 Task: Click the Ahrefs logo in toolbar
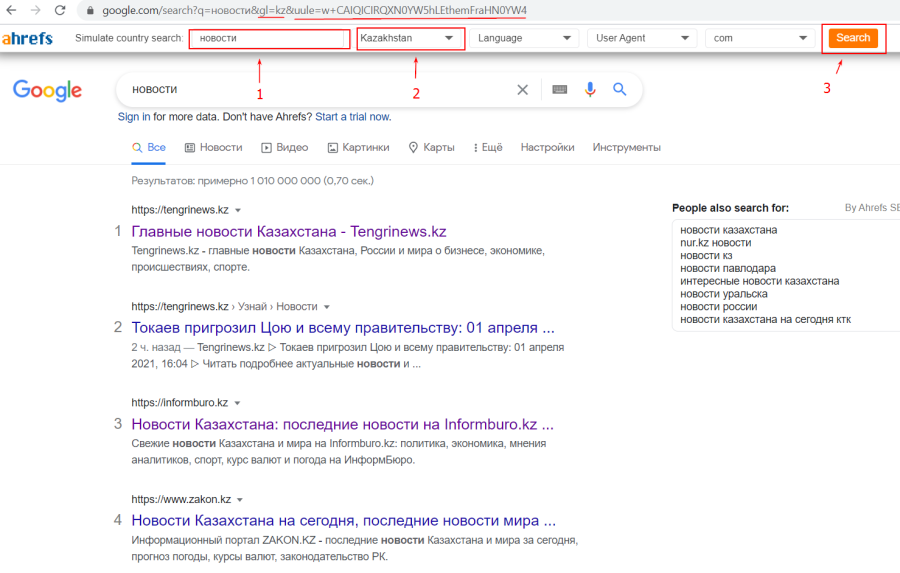(x=27, y=38)
